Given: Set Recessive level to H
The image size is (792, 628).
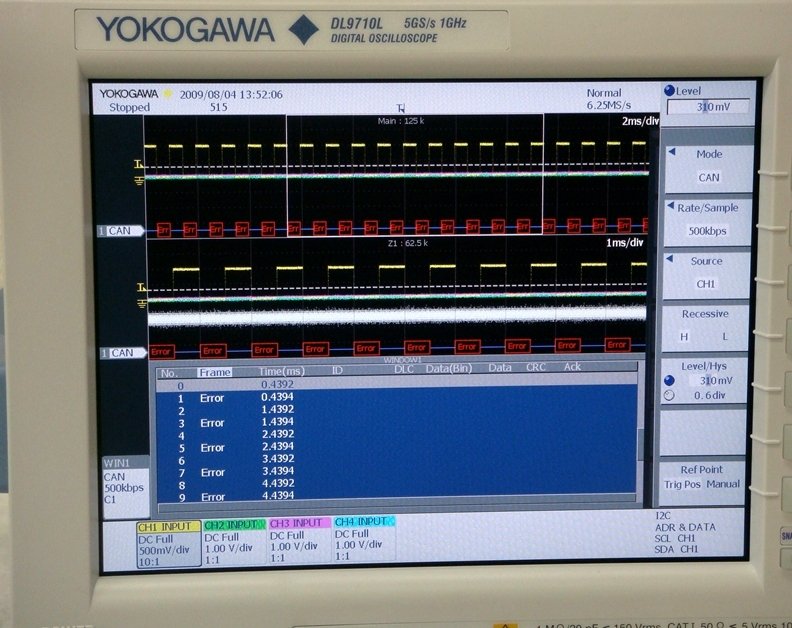Looking at the screenshot, I should (684, 336).
